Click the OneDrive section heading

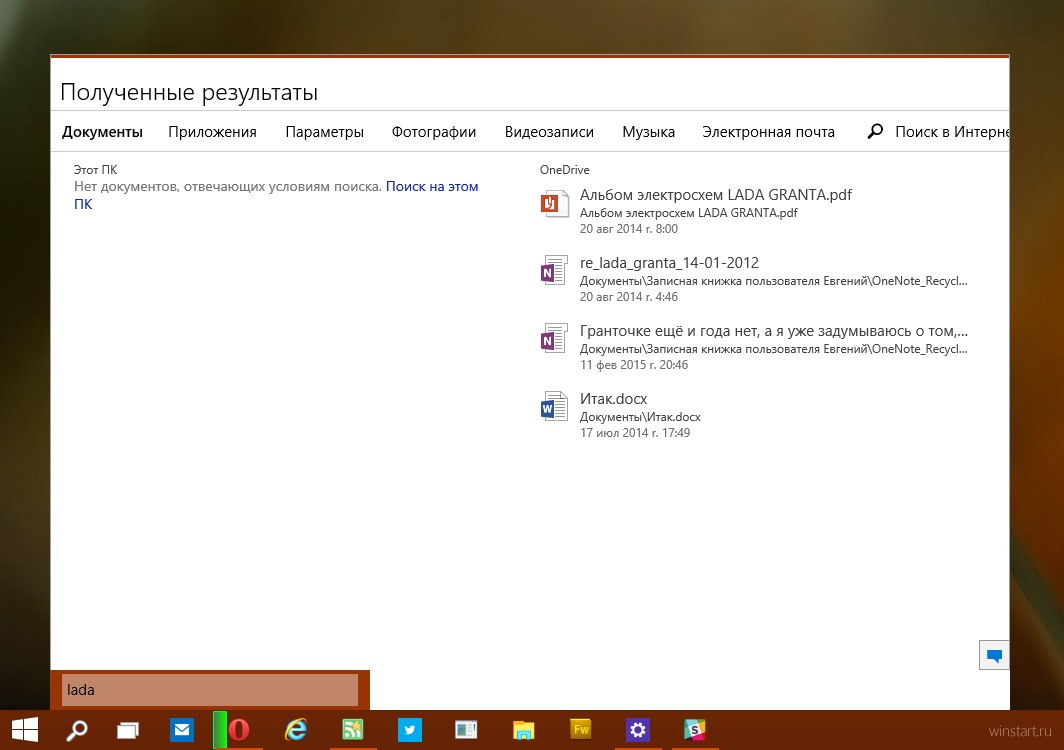pyautogui.click(x=565, y=170)
